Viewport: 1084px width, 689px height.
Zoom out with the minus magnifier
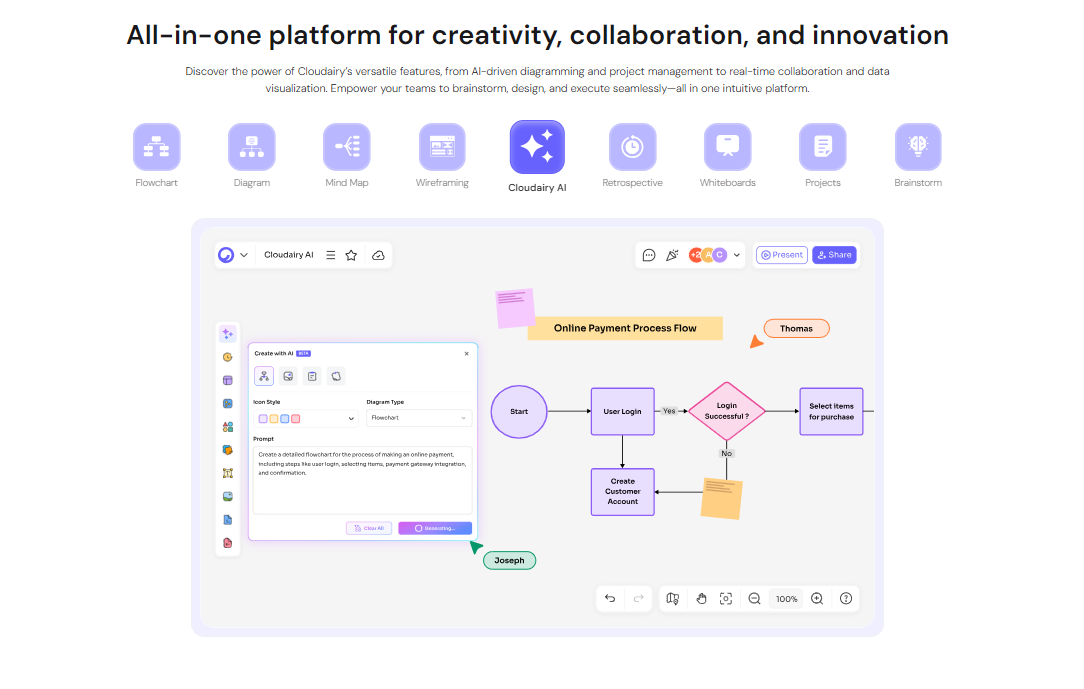(754, 598)
